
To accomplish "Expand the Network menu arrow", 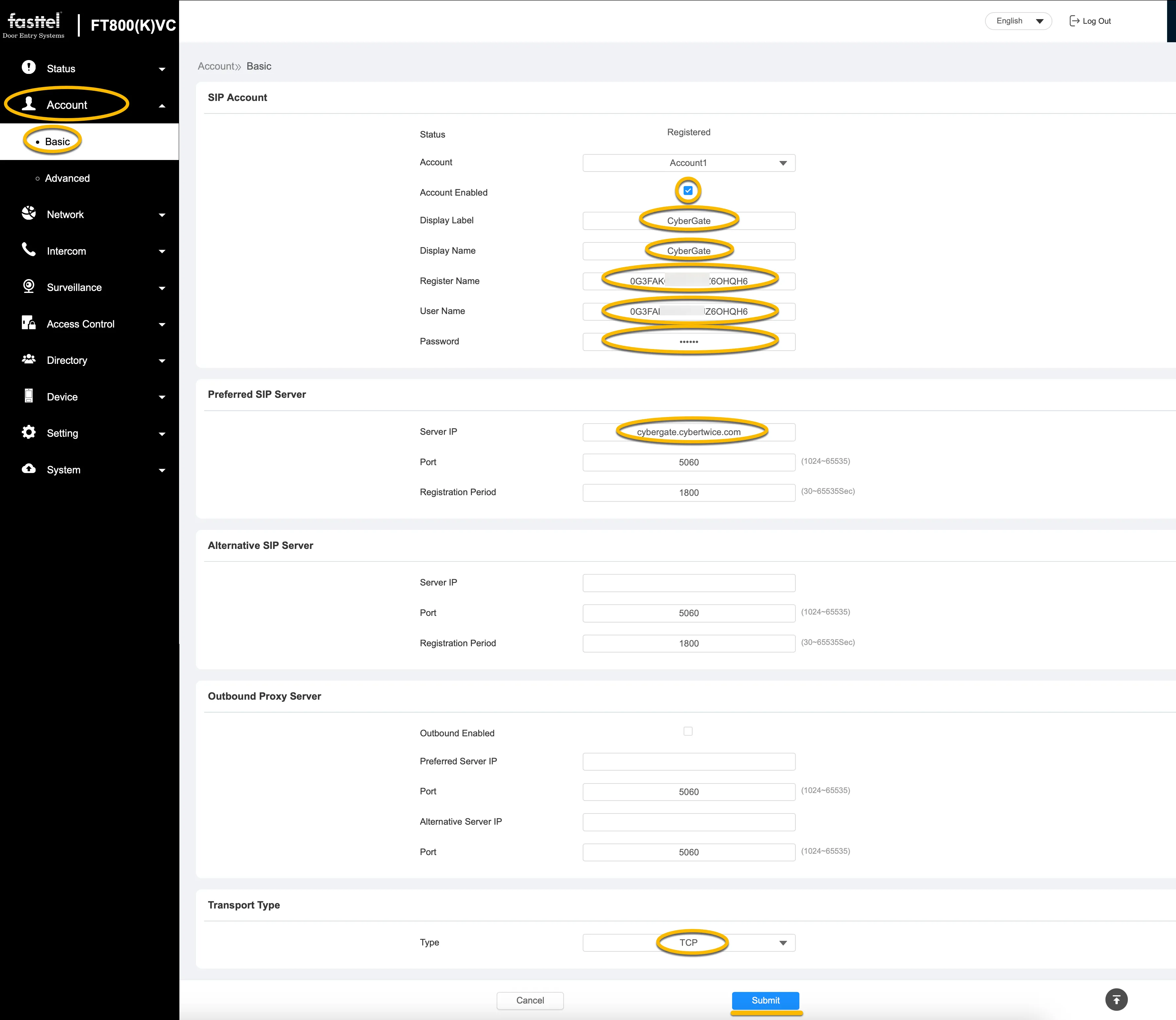I will (162, 215).
